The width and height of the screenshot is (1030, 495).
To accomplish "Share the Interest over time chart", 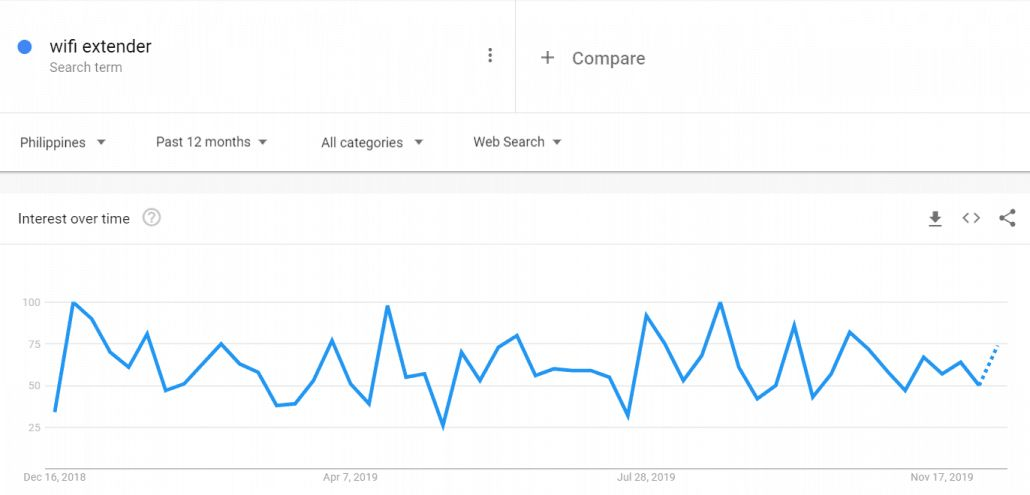I will click(x=1007, y=218).
